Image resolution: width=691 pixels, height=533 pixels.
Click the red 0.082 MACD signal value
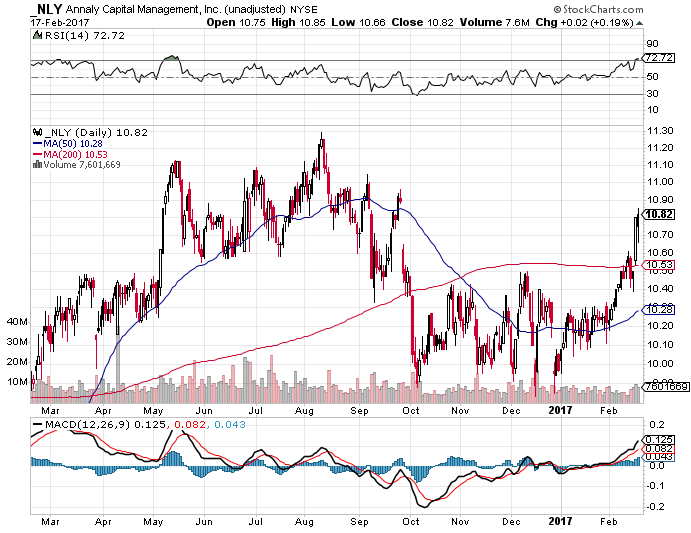[190, 425]
